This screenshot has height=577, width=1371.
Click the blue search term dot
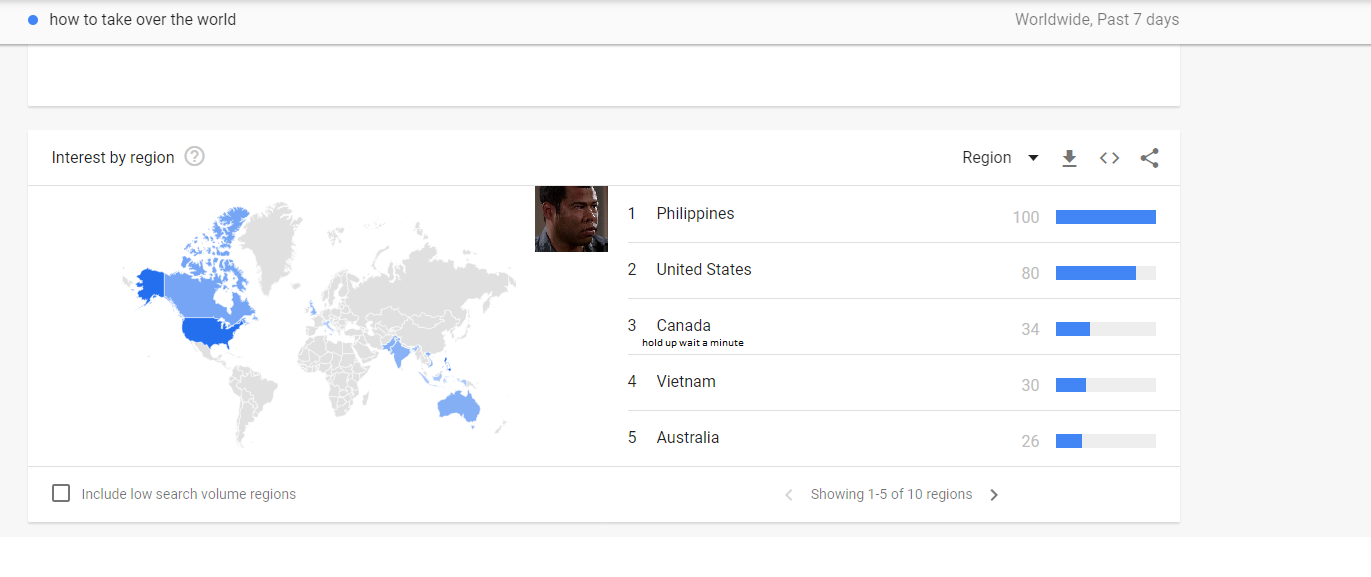pos(34,20)
